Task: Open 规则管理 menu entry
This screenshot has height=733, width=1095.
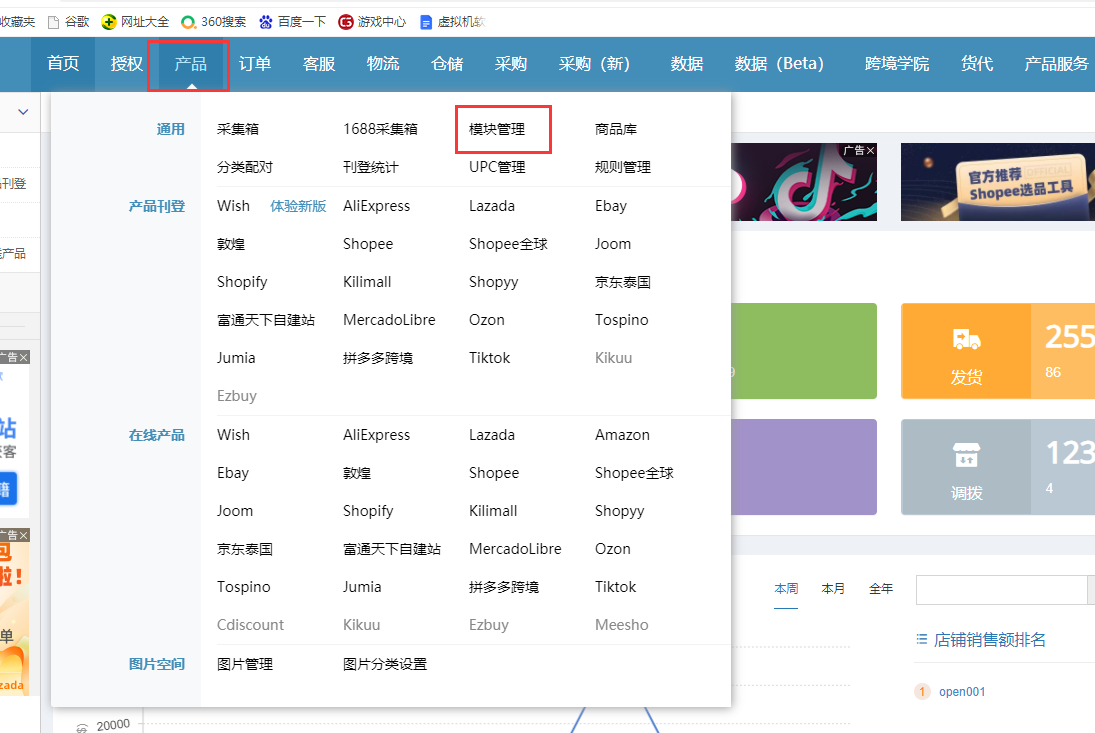Action: [x=622, y=167]
